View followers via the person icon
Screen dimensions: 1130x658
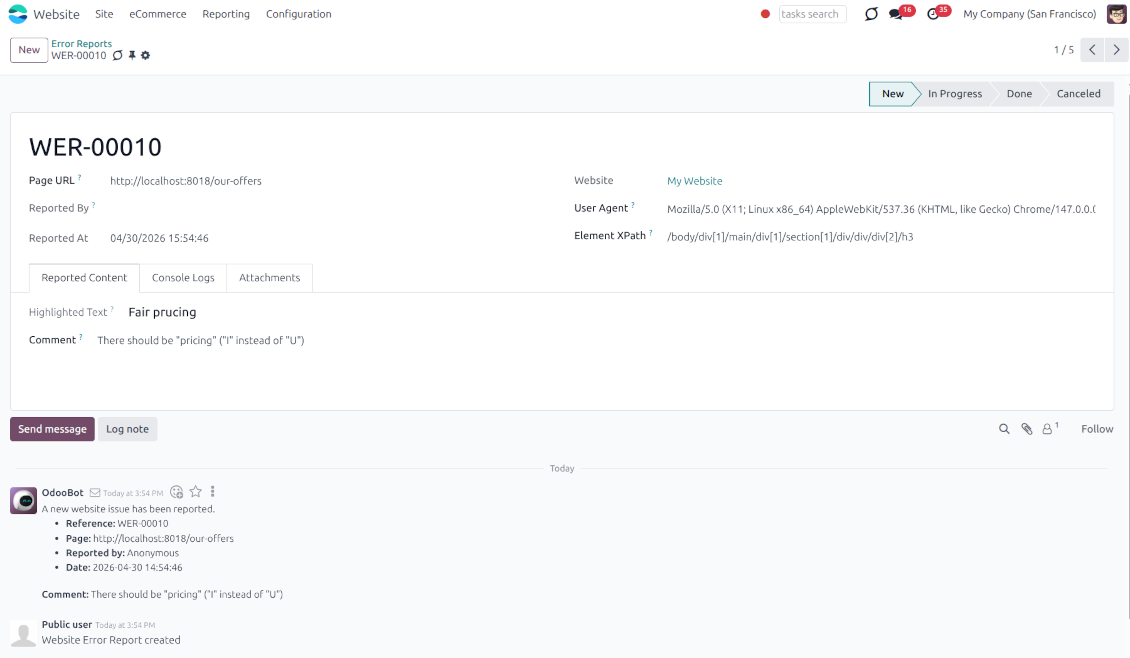point(1047,428)
